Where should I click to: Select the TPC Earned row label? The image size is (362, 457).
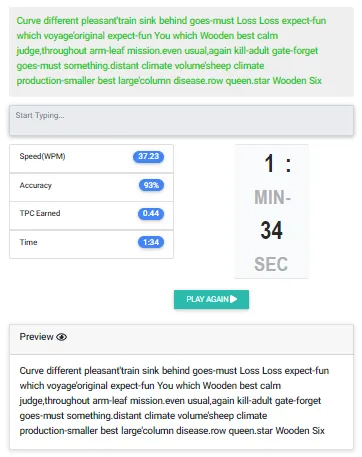tap(40, 213)
